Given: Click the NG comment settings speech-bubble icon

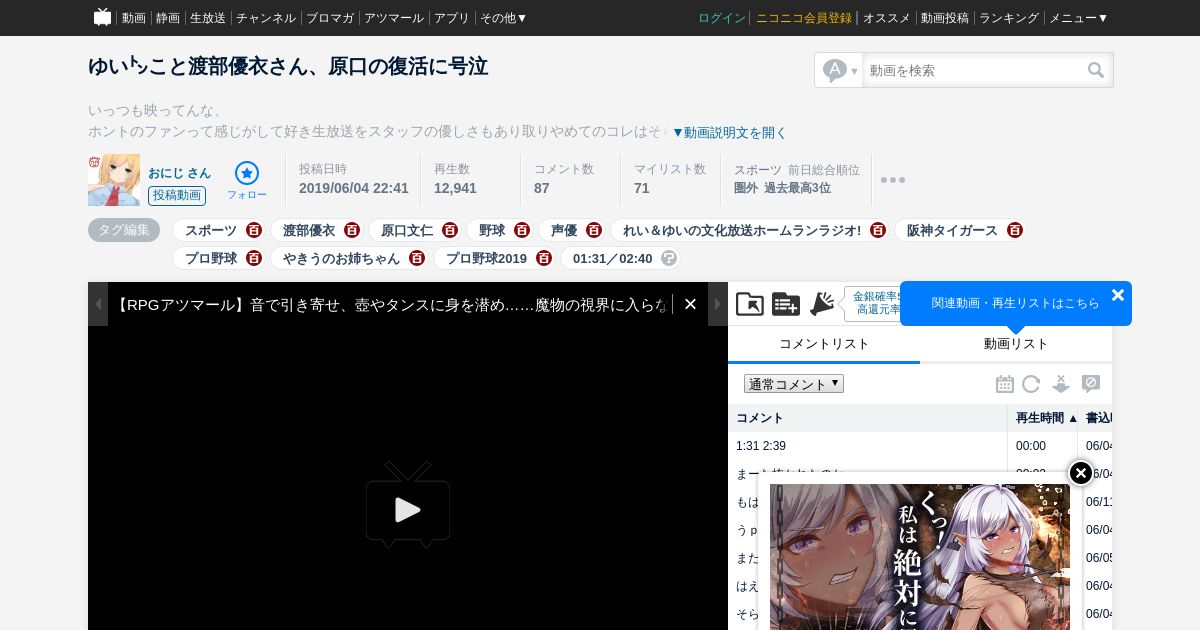Looking at the screenshot, I should coord(1091,384).
